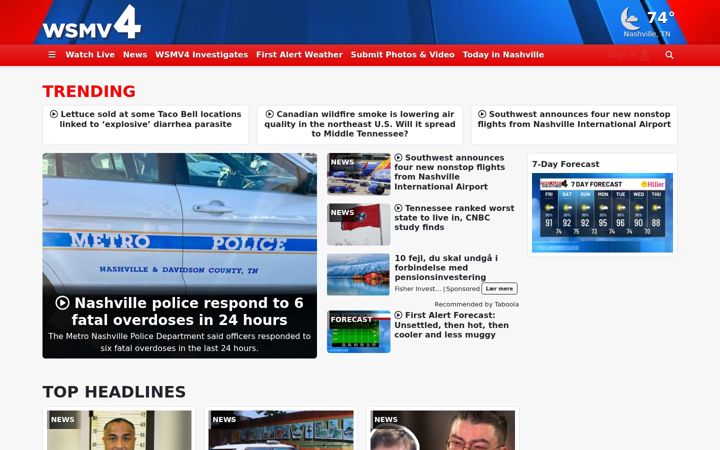Open the WSMV 4 logo homepage

tap(92, 22)
